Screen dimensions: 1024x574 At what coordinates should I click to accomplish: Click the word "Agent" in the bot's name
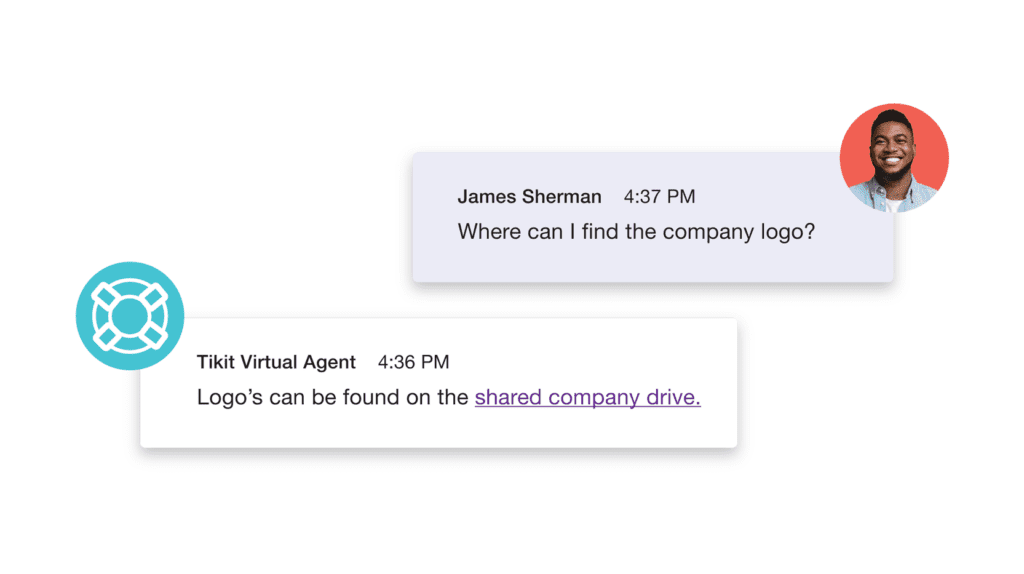tap(330, 362)
